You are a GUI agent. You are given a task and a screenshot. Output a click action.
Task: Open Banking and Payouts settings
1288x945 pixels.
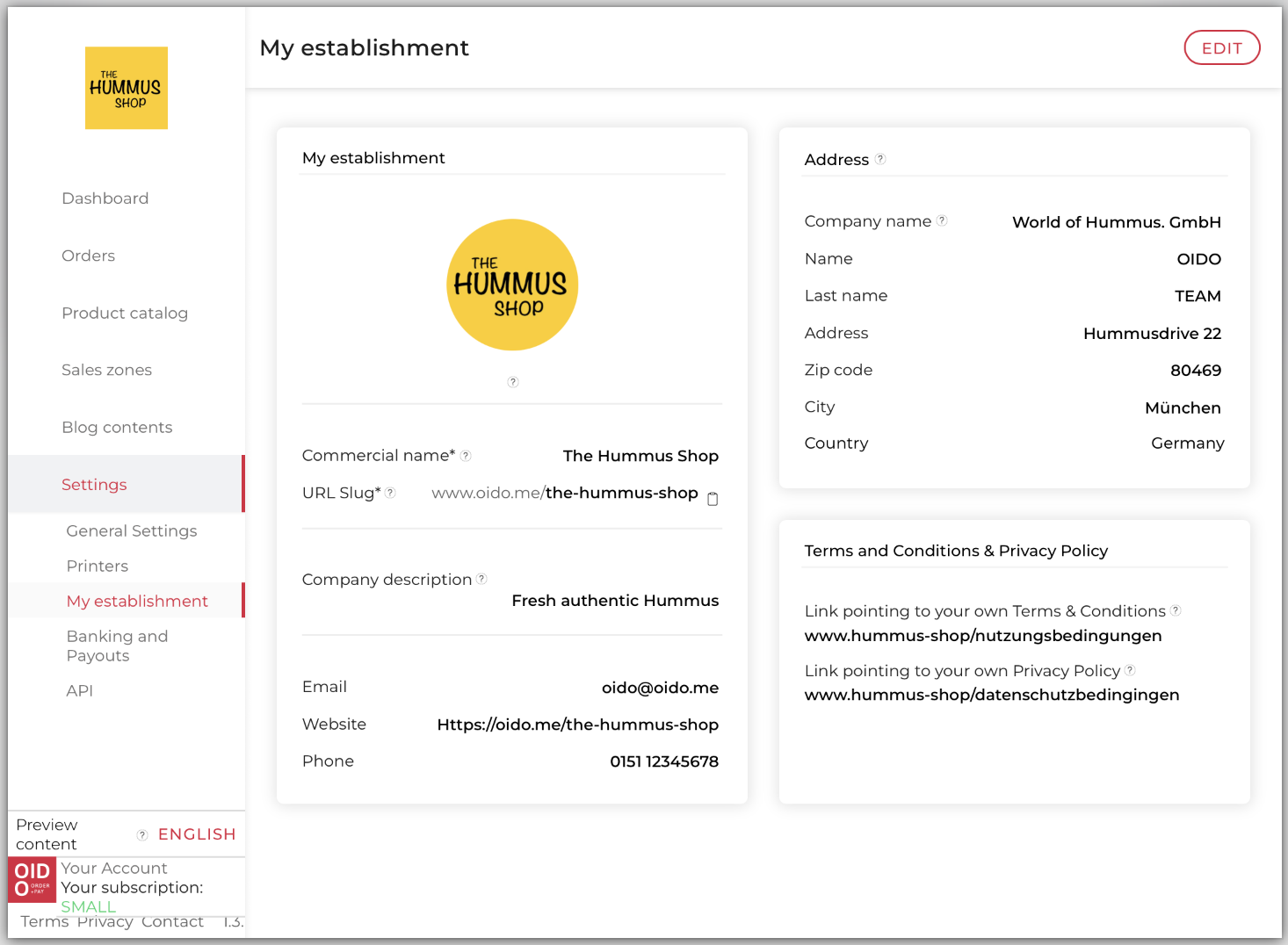point(117,646)
